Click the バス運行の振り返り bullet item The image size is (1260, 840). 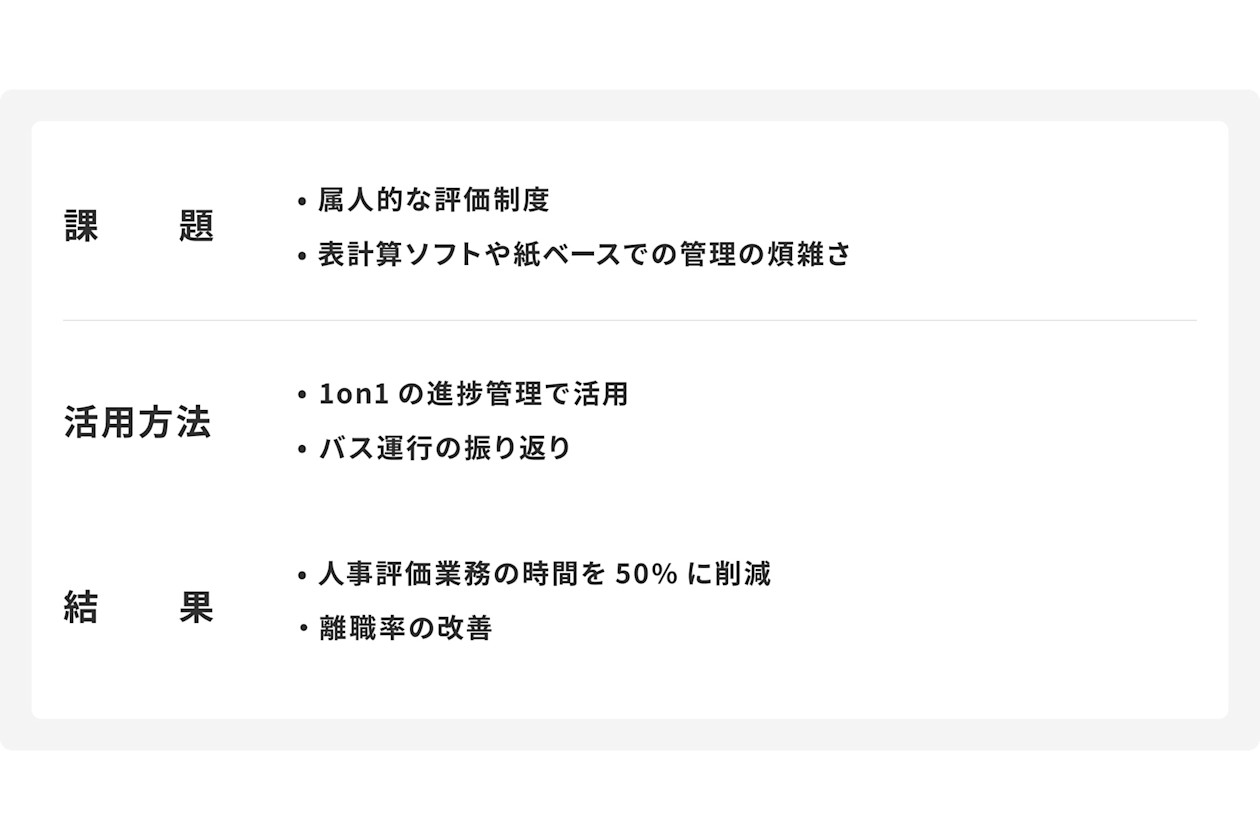click(x=444, y=448)
